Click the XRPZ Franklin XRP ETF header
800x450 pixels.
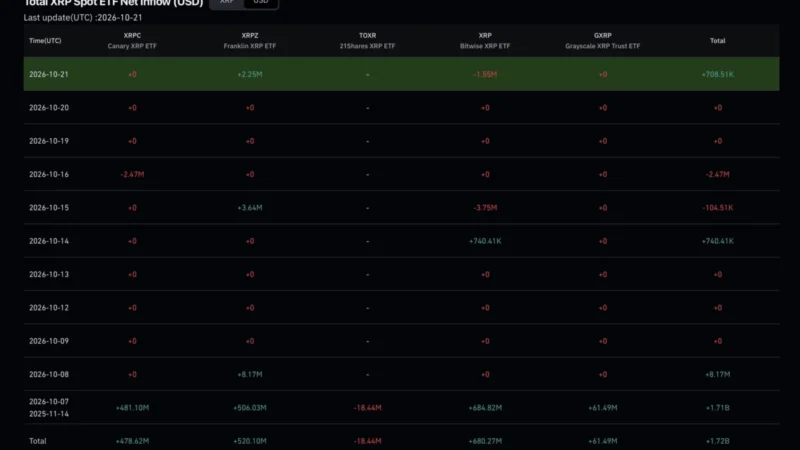tap(250, 41)
